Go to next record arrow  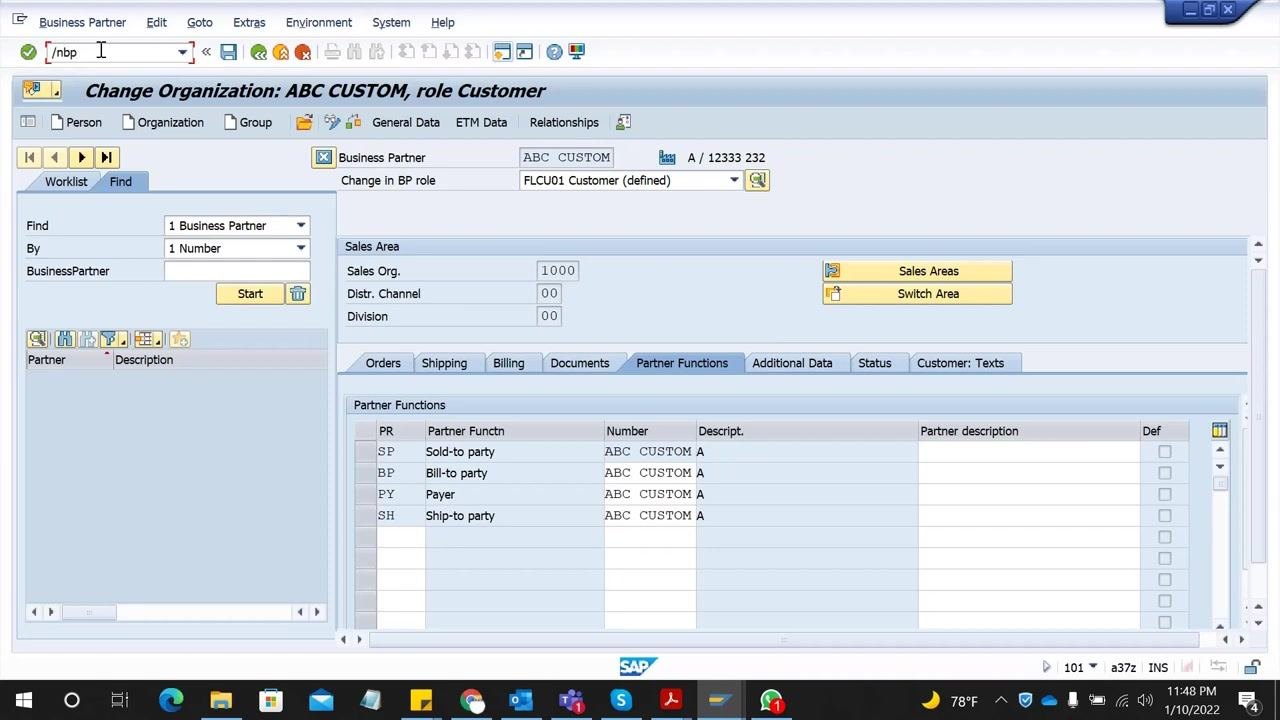coord(81,157)
